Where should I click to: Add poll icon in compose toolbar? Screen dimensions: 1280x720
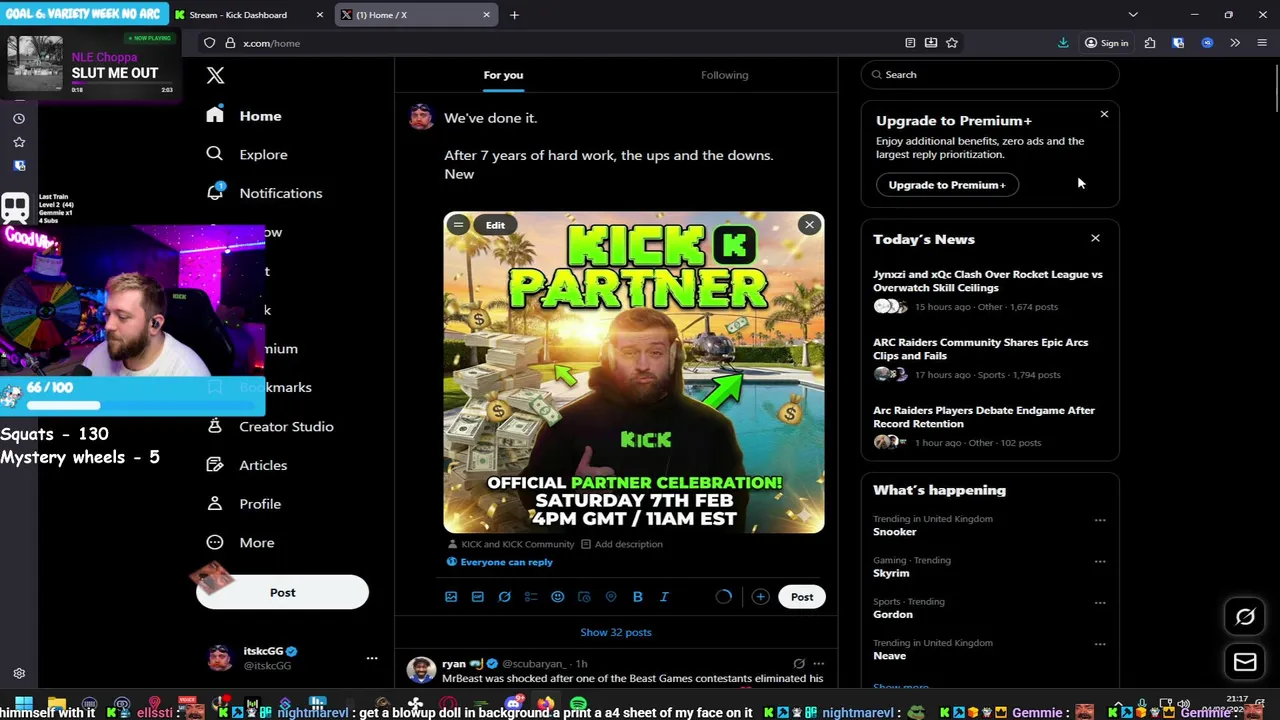coord(531,597)
